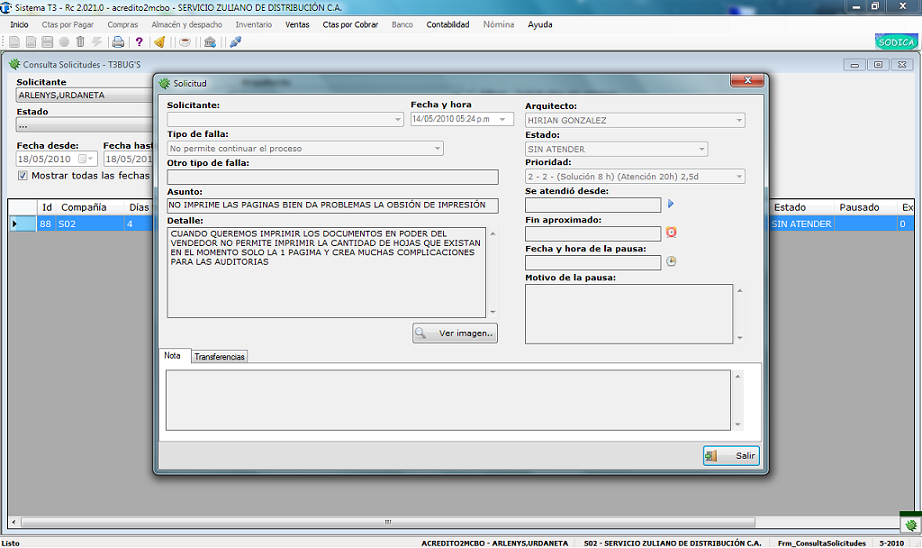Open the Prioridad dropdown
The width and height of the screenshot is (922, 548).
739,176
